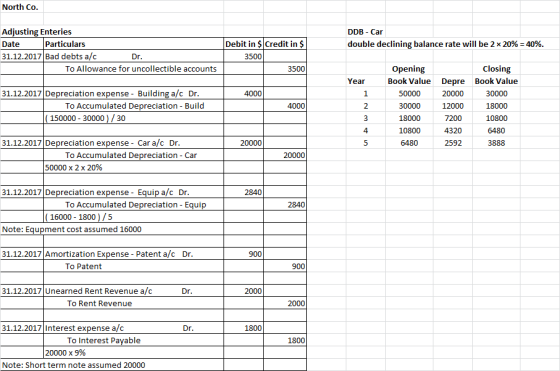Screen dimensions: 560x371
Task: Click the 'Bad debts a/c Dr.' cell
Action: coord(134,56)
